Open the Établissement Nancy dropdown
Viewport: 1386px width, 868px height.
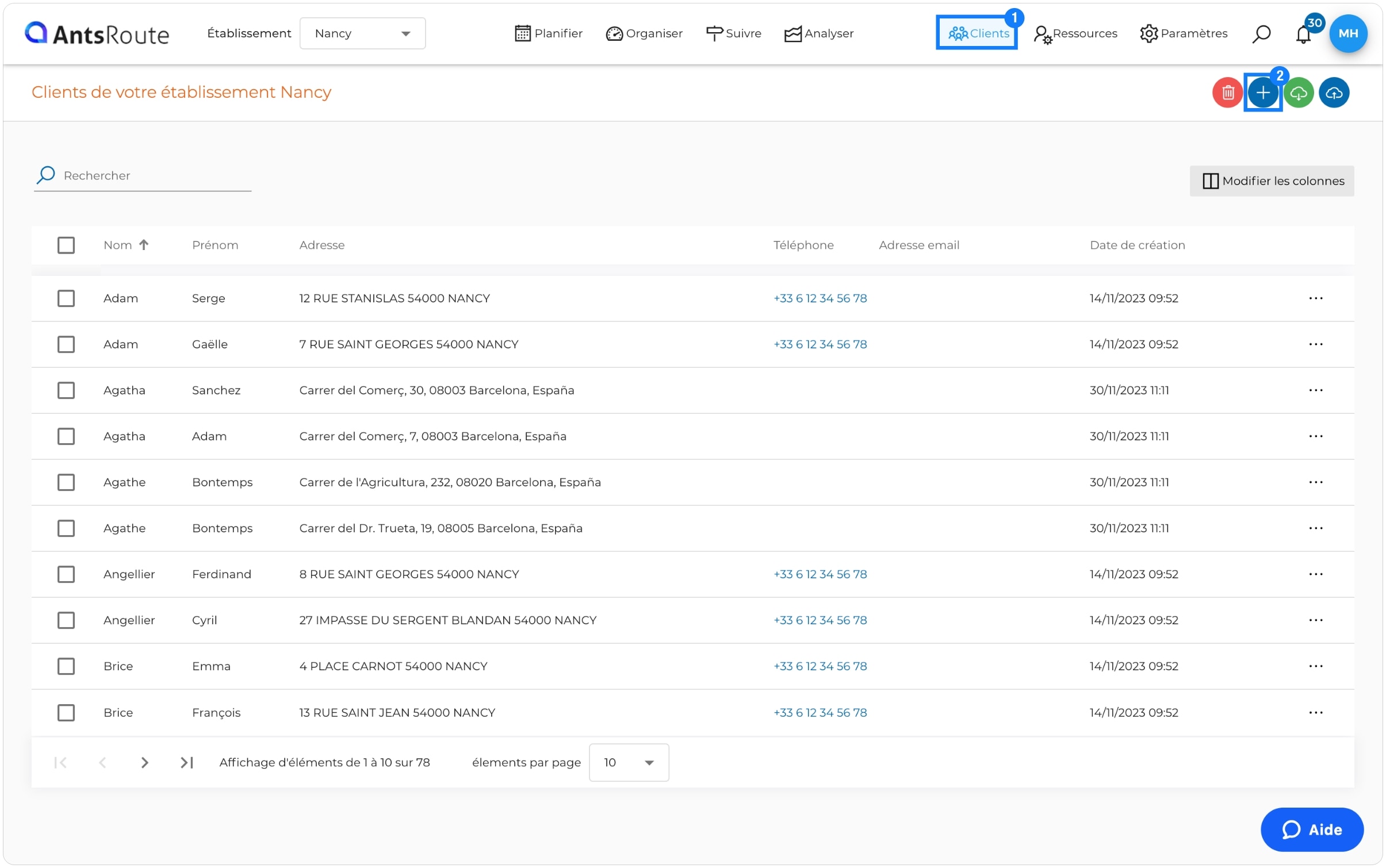[x=362, y=33]
